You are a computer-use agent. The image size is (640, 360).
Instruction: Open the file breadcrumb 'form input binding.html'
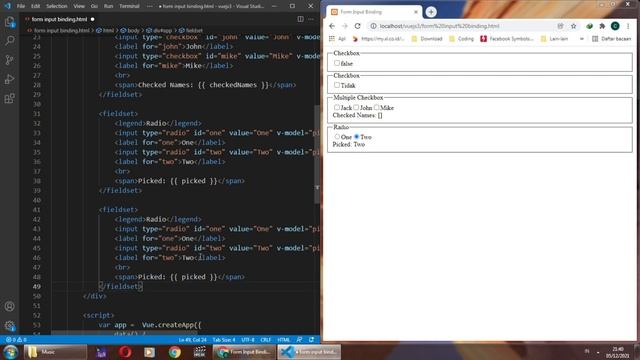pyautogui.click(x=58, y=30)
